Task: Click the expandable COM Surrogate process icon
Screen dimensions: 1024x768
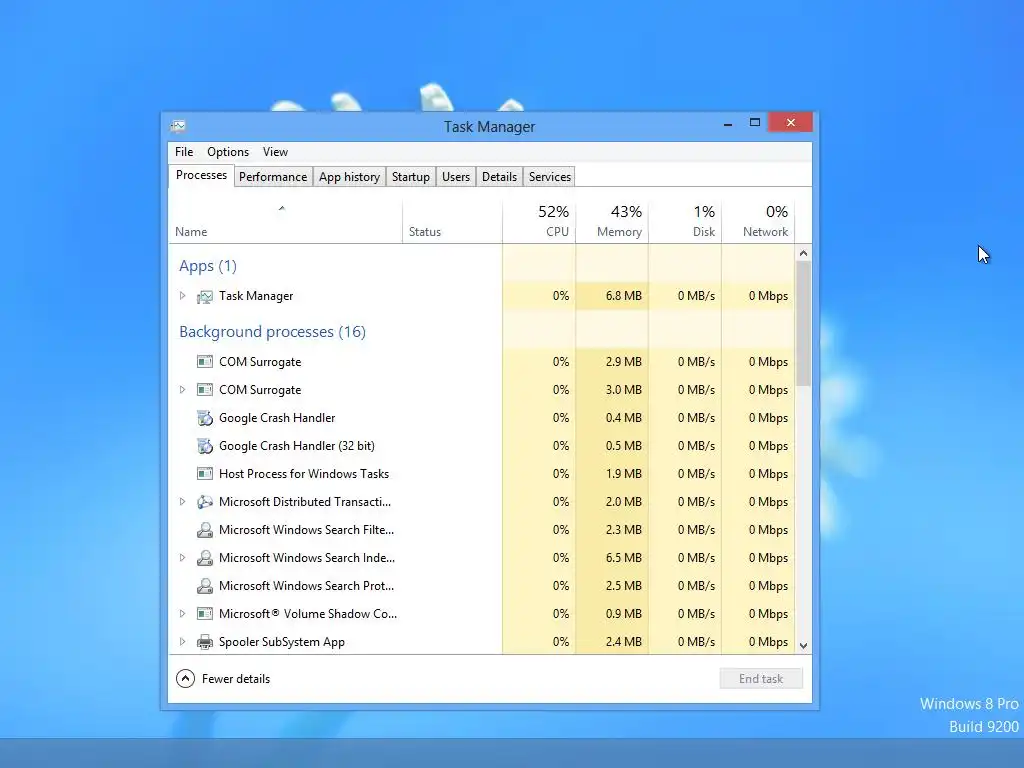Action: (x=204, y=390)
